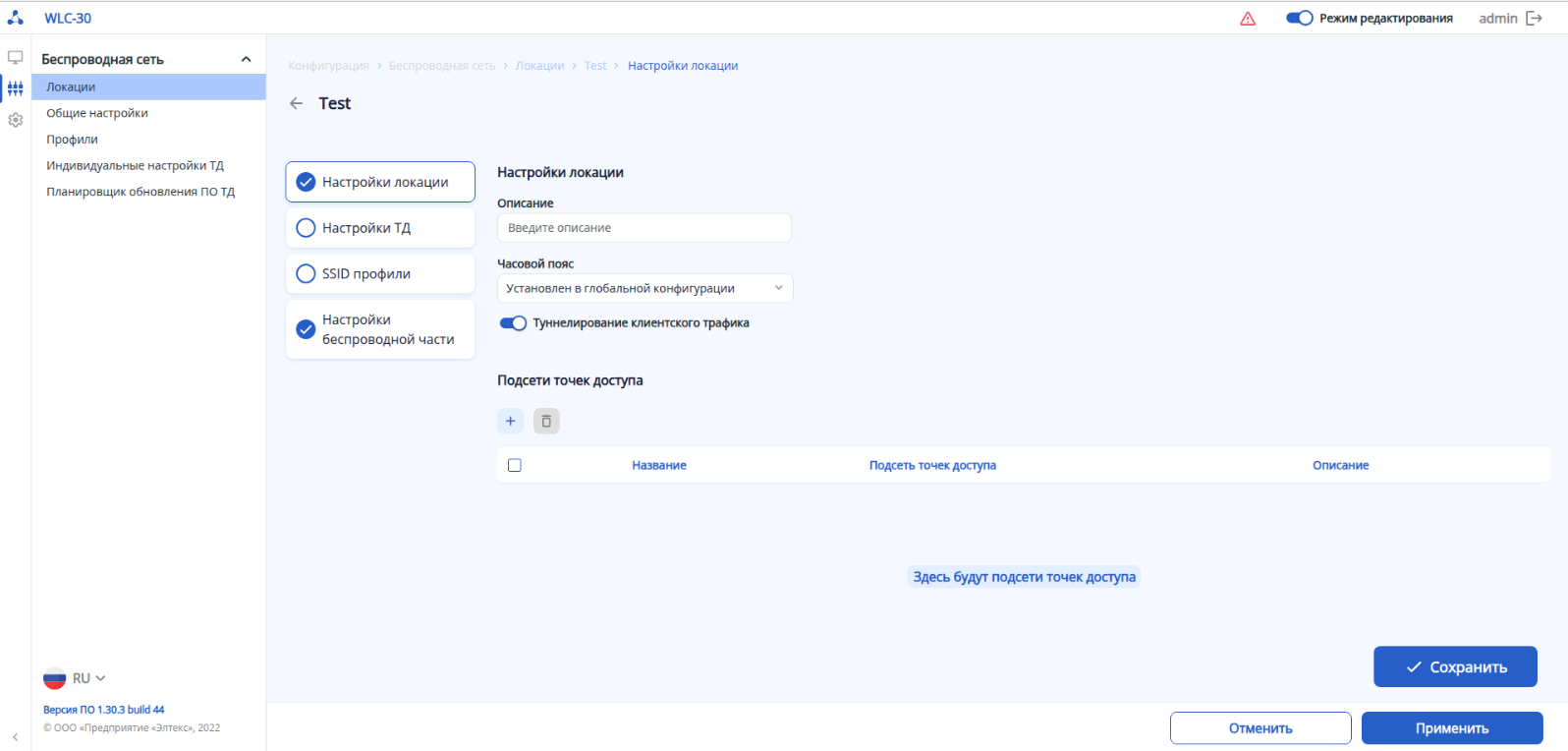1568x751 pixels.
Task: Open the settings gear icon in sidebar
Action: (16, 120)
